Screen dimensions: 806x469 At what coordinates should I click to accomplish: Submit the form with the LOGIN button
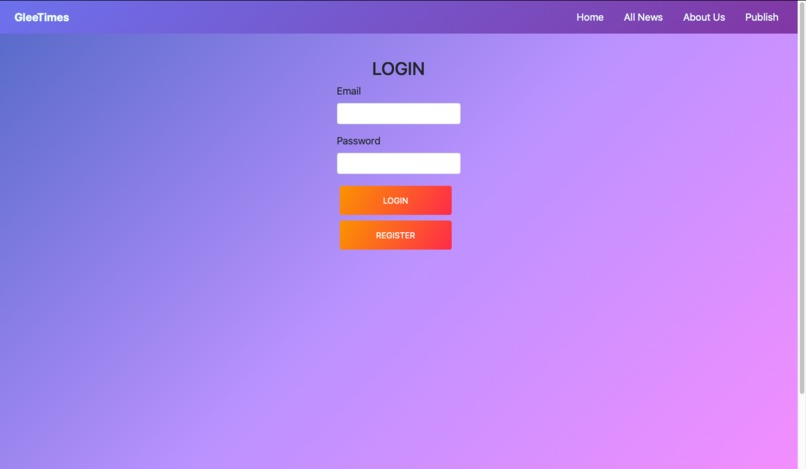tap(395, 201)
